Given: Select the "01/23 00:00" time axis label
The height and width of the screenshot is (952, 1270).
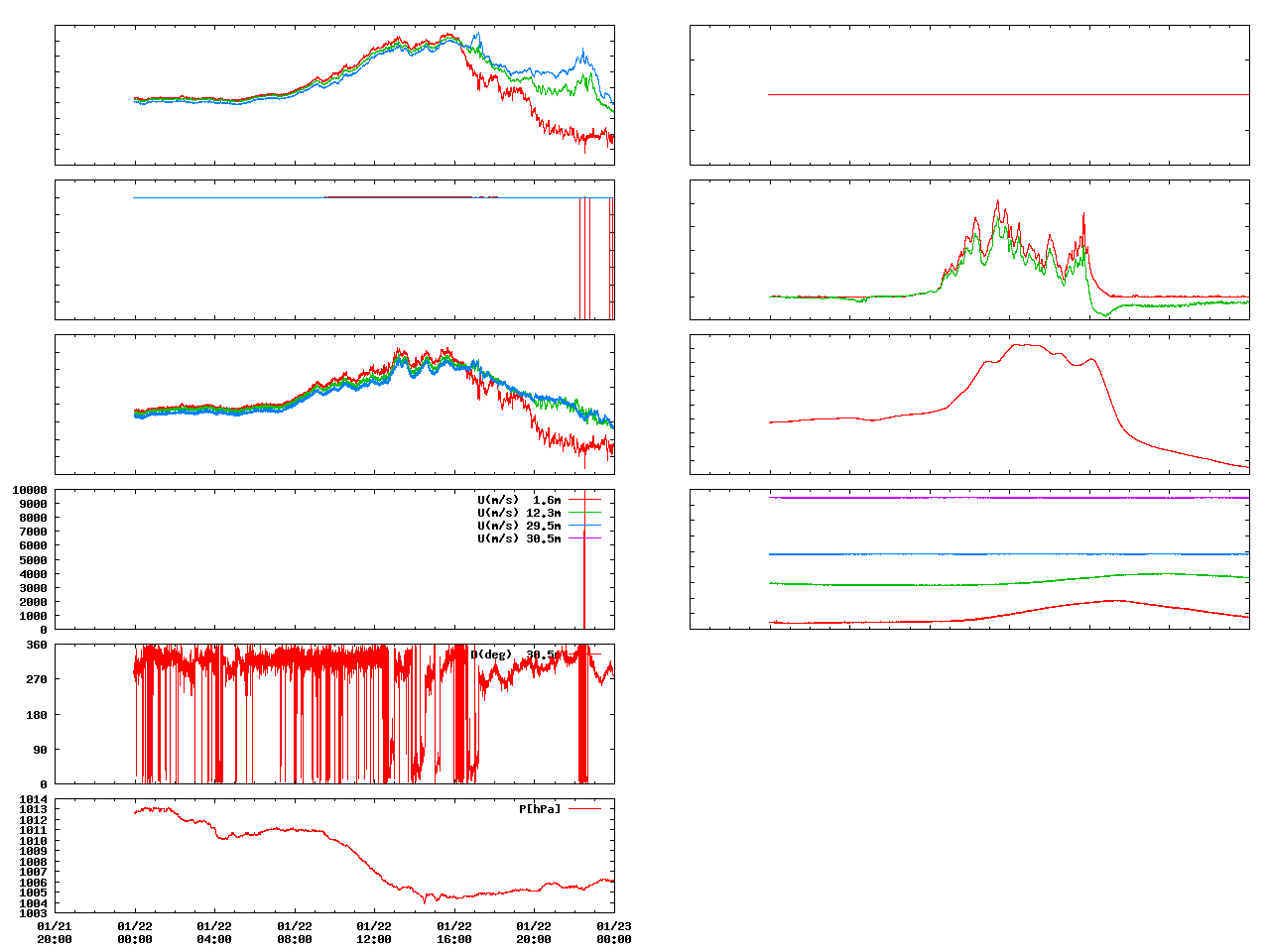Looking at the screenshot, I should point(613,932).
